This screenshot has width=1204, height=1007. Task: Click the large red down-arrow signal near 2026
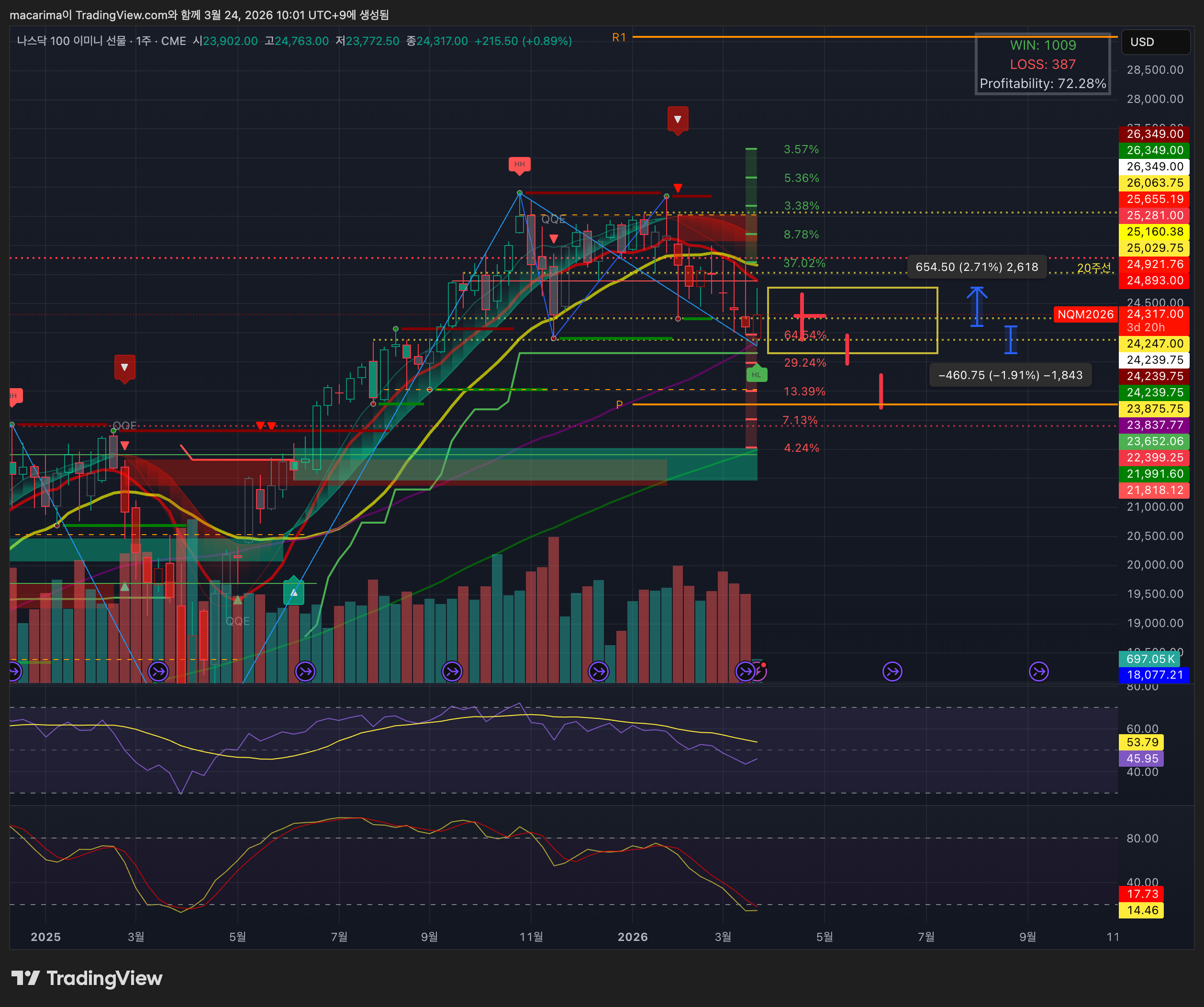pyautogui.click(x=678, y=119)
